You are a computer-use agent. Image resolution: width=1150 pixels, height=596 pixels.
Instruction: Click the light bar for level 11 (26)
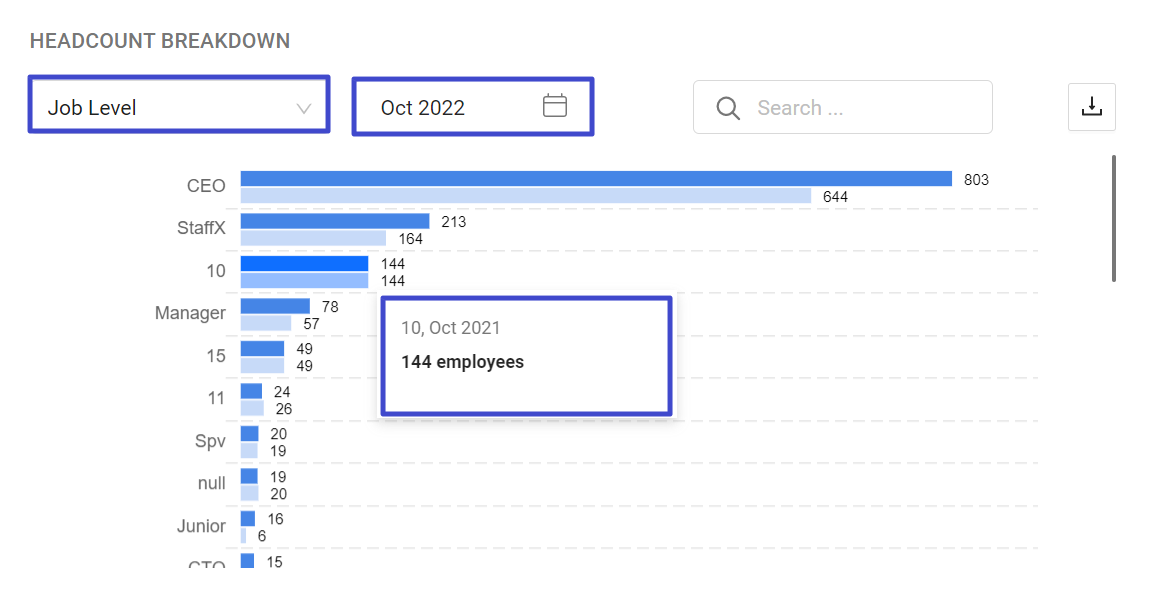[252, 408]
